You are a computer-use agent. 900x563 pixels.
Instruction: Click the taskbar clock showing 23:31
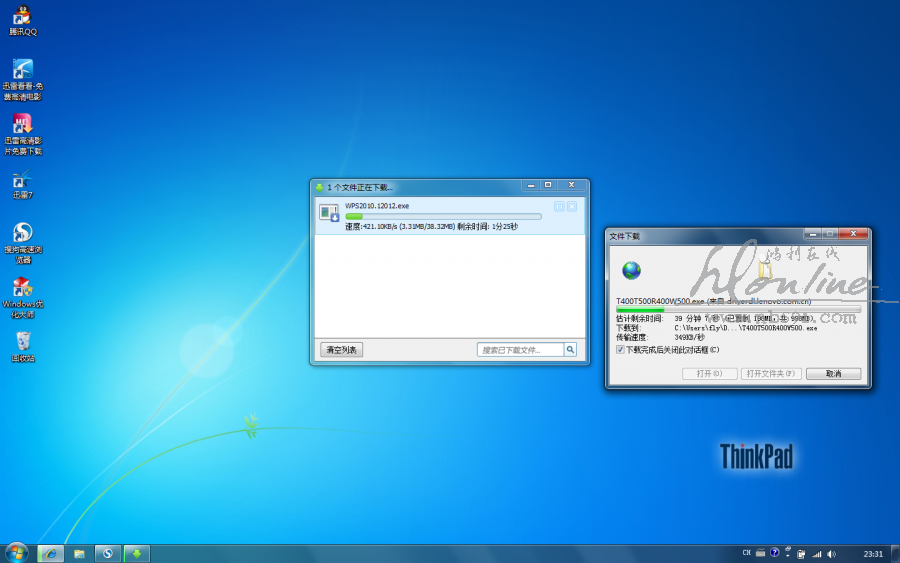(x=872, y=553)
